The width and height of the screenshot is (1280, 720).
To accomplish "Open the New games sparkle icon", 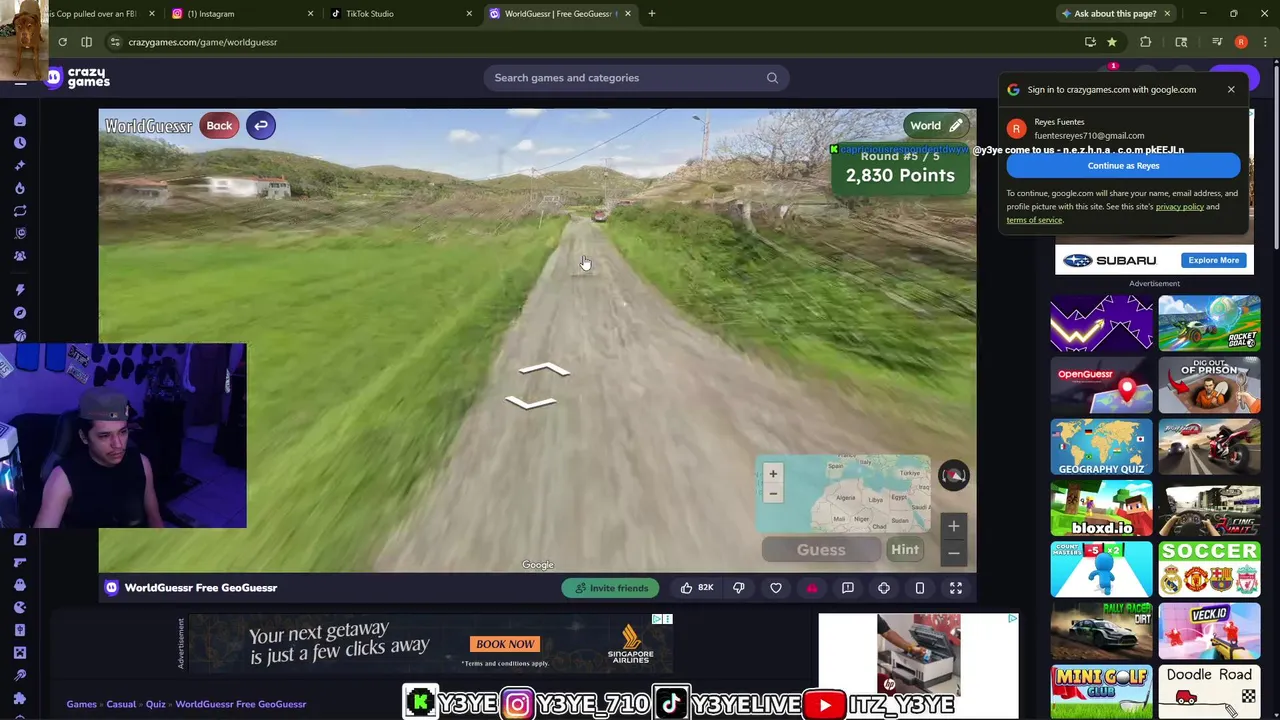I will click(19, 166).
